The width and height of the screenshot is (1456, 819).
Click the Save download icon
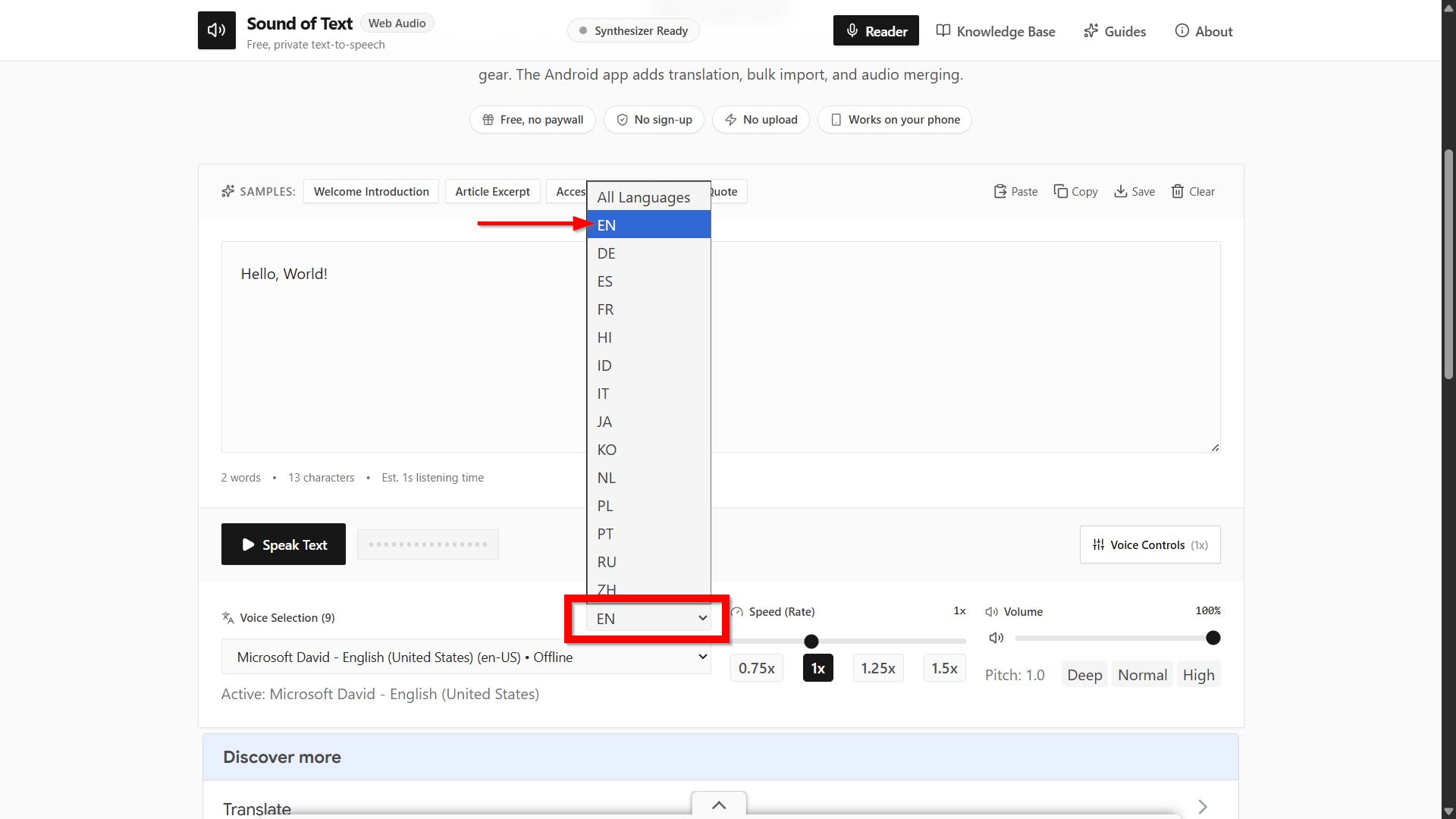[1121, 192]
